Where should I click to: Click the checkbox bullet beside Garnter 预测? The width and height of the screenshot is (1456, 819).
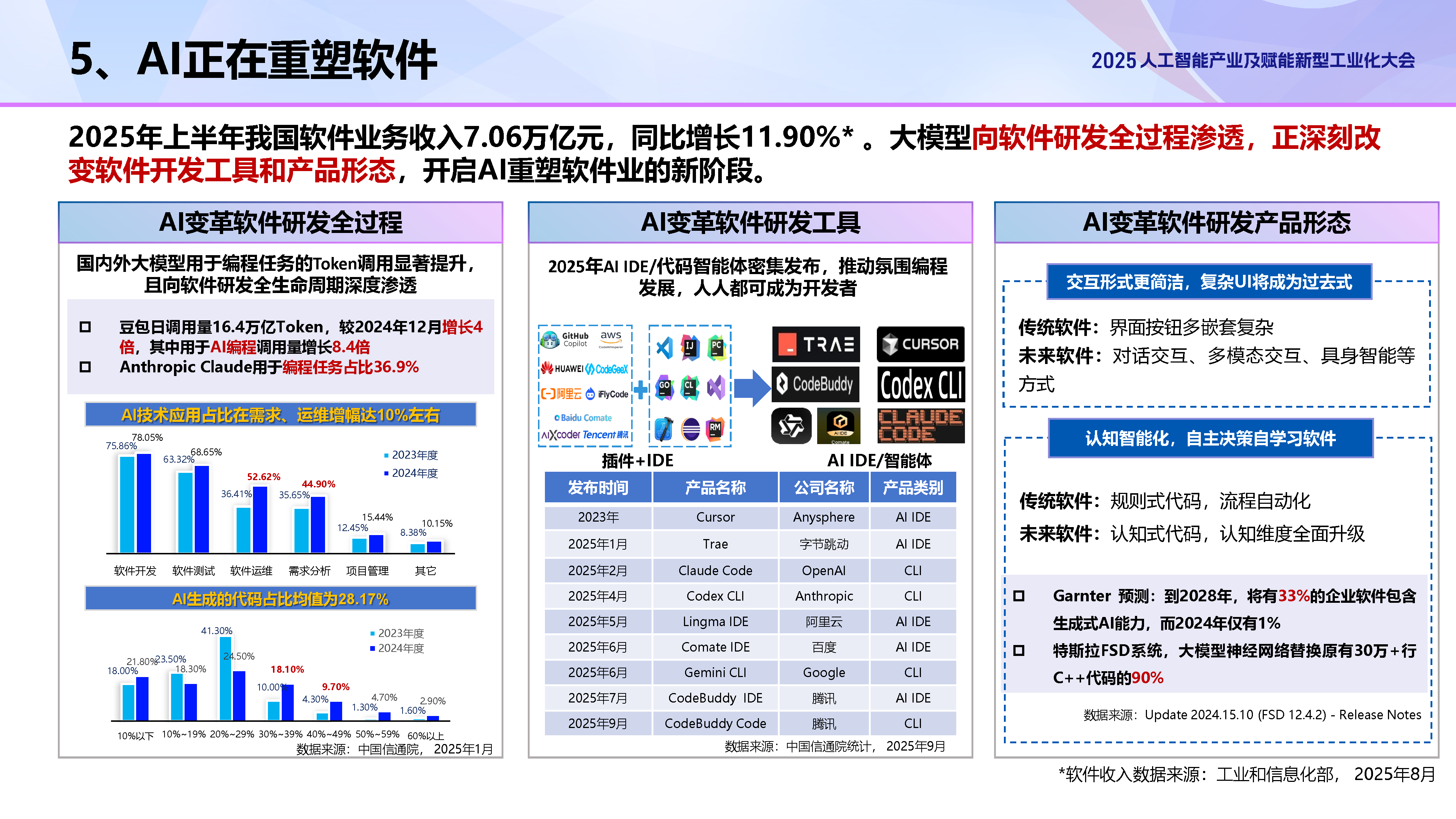(1018, 596)
